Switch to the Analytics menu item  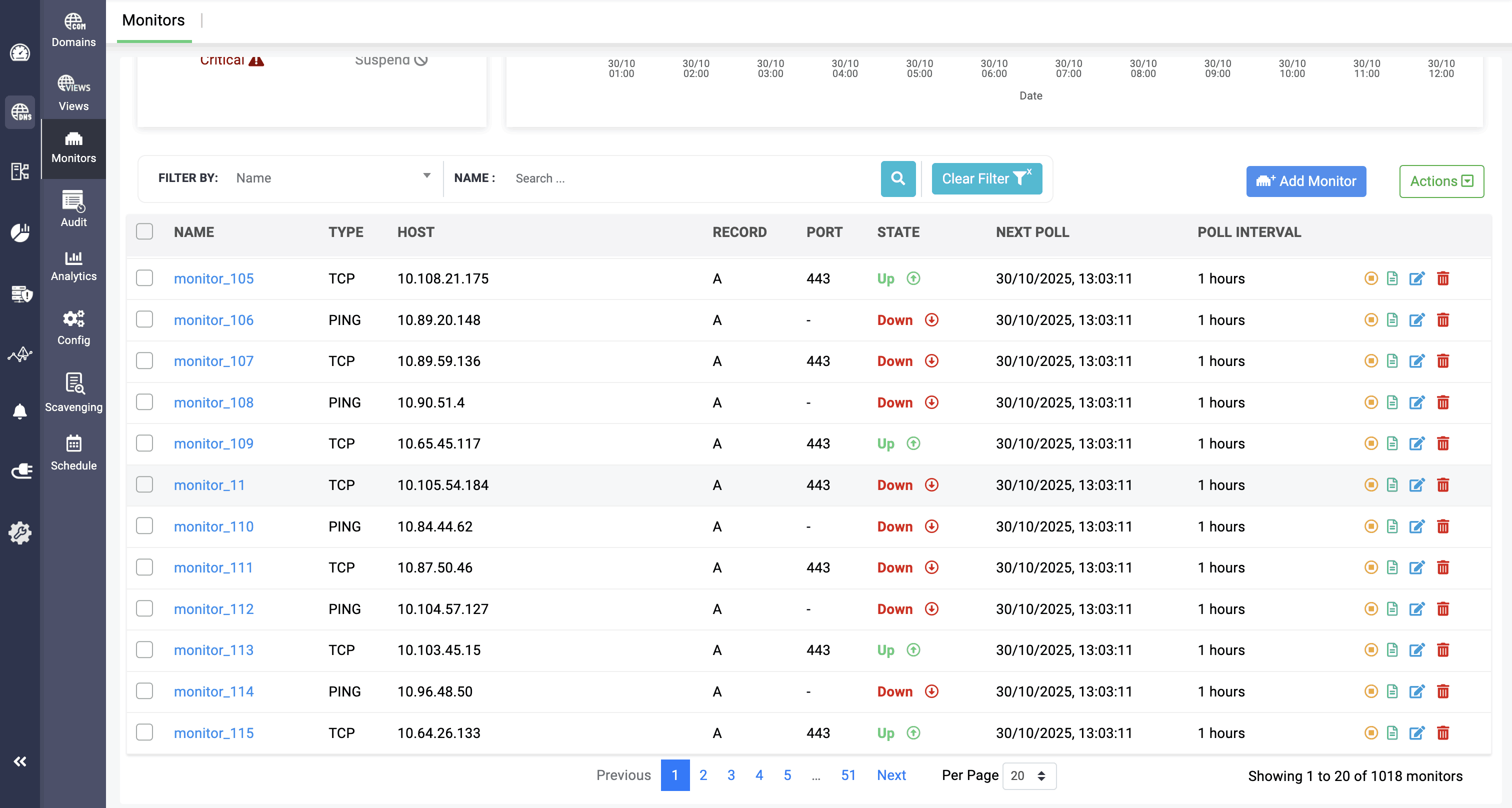73,266
